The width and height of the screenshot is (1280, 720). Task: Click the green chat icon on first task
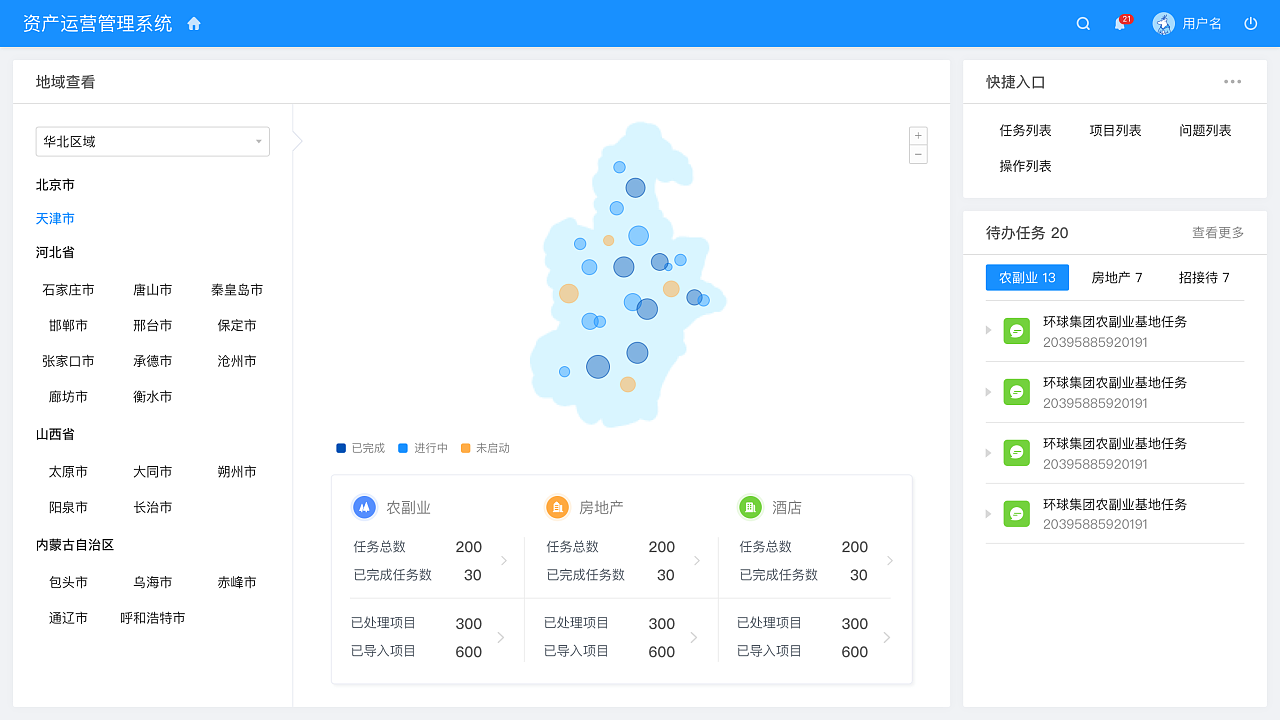[1016, 330]
